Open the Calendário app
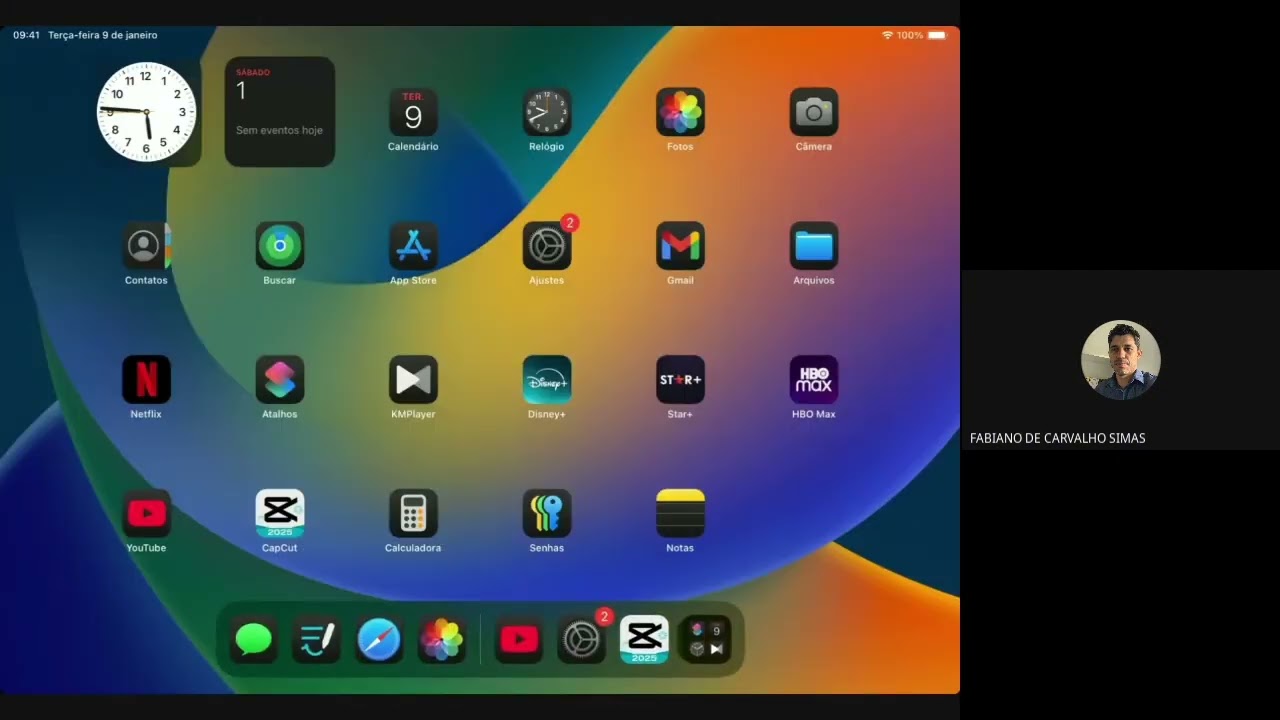The width and height of the screenshot is (1280, 720). (x=413, y=112)
